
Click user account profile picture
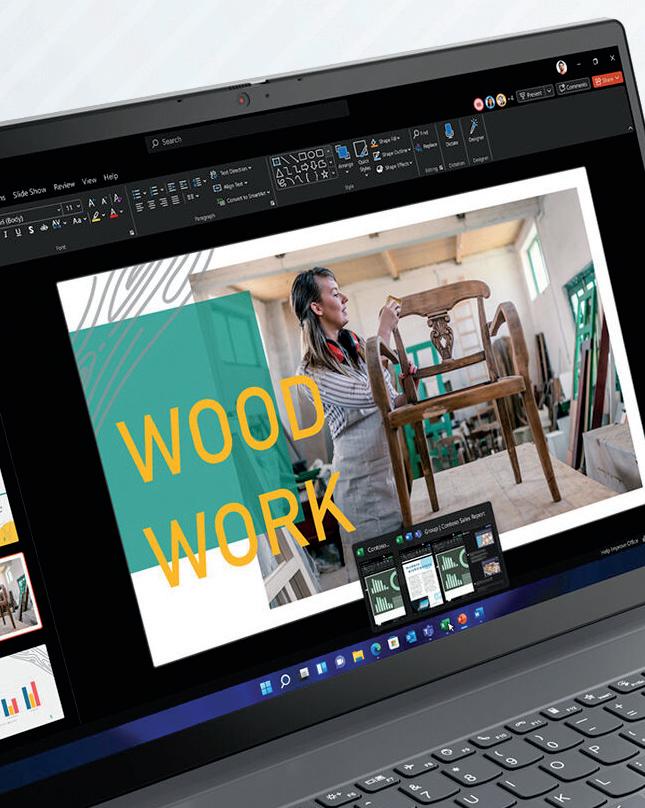pos(561,67)
